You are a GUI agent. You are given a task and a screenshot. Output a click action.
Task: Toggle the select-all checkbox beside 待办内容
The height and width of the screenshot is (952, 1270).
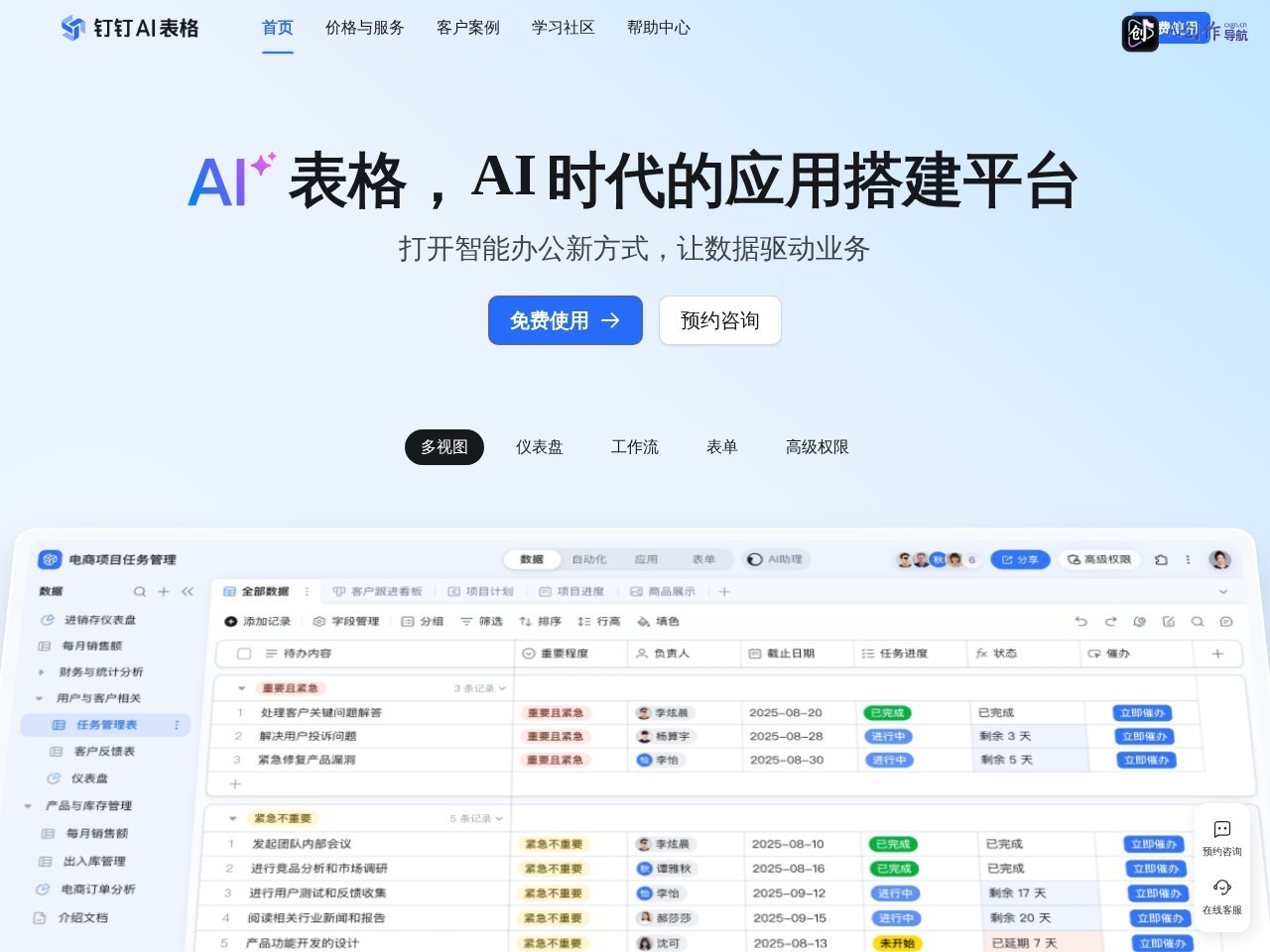244,654
